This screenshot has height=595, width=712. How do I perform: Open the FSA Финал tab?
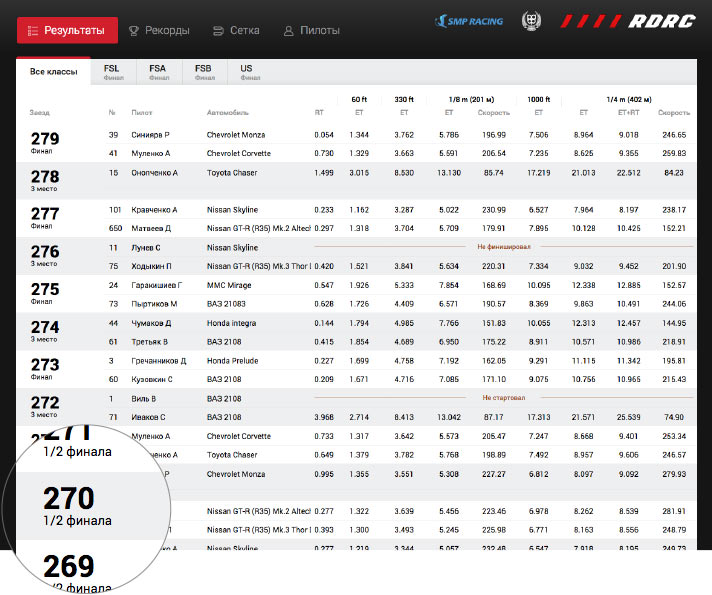pyautogui.click(x=160, y=72)
